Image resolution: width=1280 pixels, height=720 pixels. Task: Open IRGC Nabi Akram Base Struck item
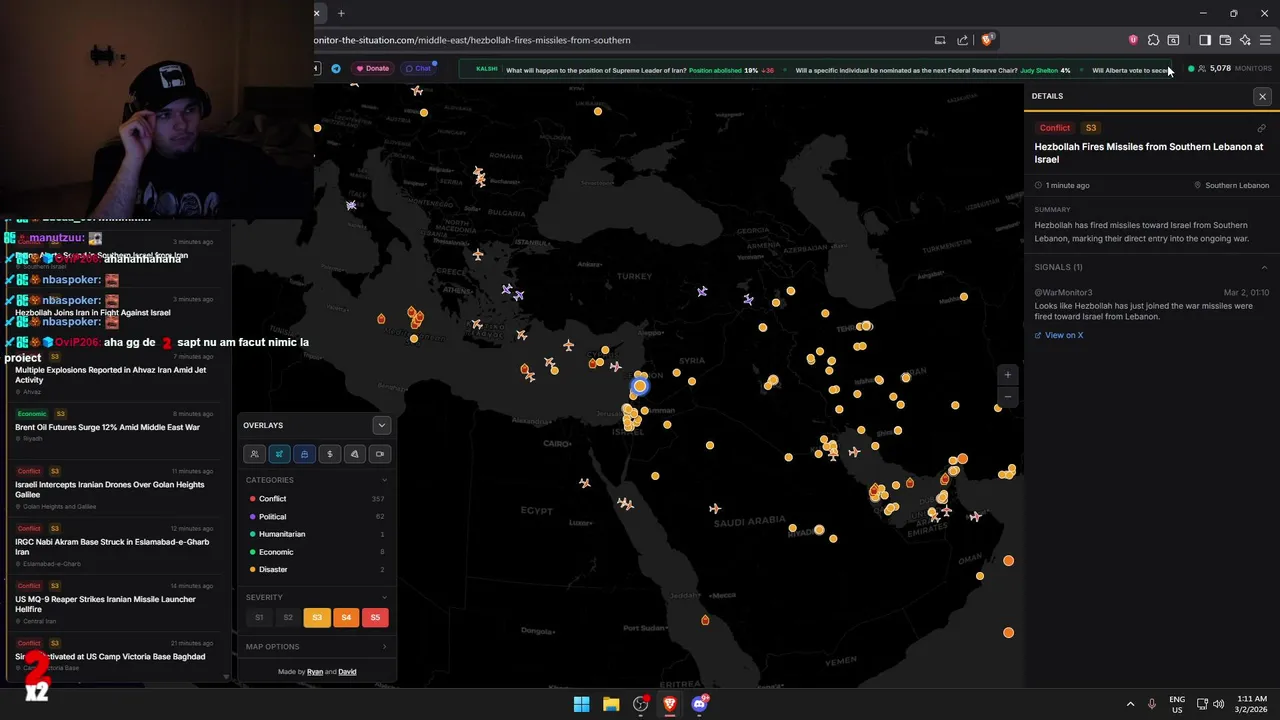point(112,547)
